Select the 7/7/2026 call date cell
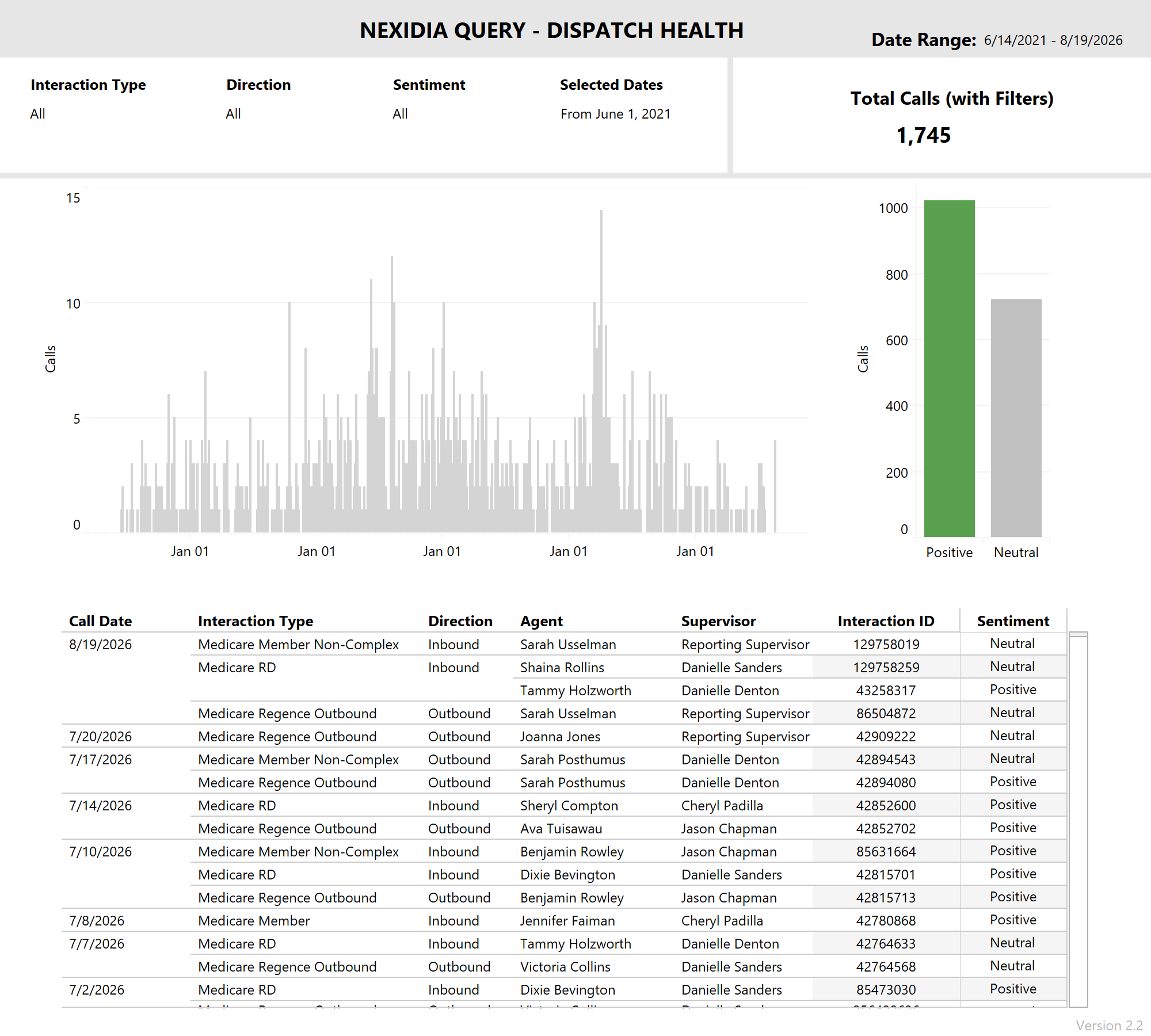Viewport: 1151px width, 1036px height. pyautogui.click(x=97, y=943)
